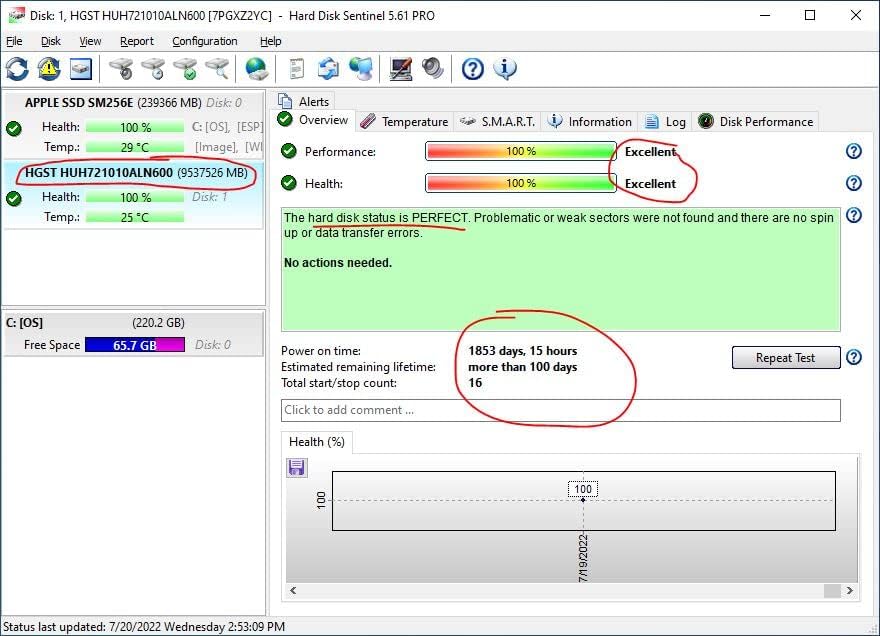Click the disk with green checkmark icon
Viewport: 880px width, 636px height.
pyautogui.click(x=185, y=69)
